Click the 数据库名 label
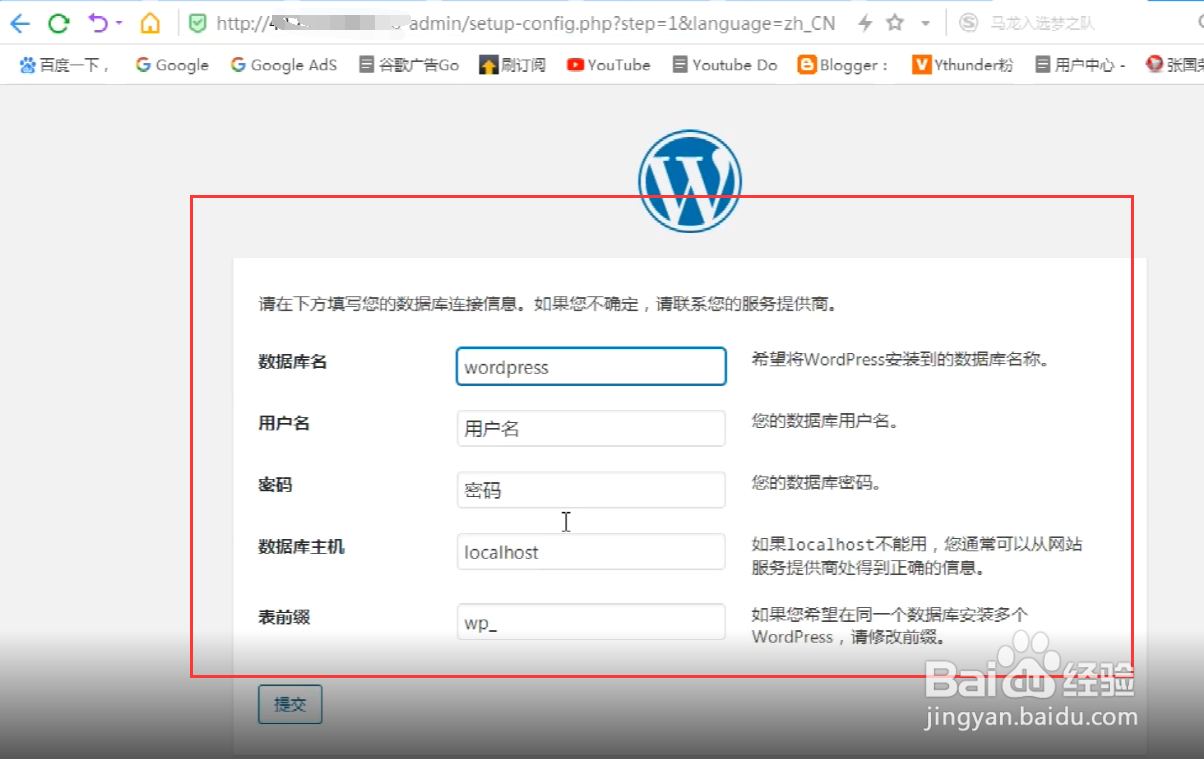 coord(293,362)
